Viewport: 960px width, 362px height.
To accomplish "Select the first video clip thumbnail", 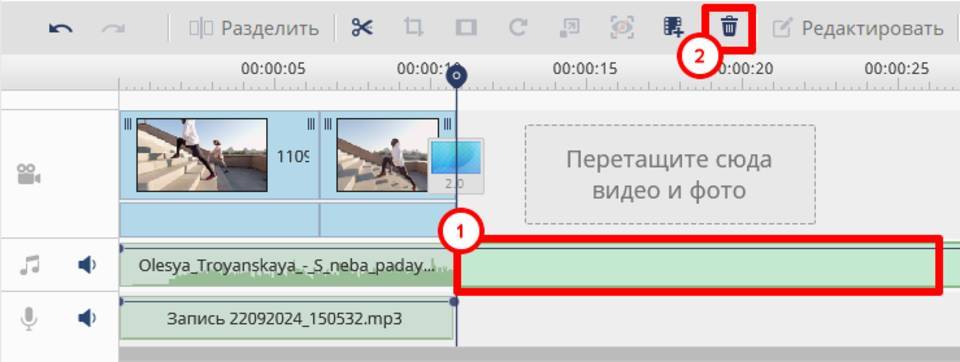I will 201,155.
